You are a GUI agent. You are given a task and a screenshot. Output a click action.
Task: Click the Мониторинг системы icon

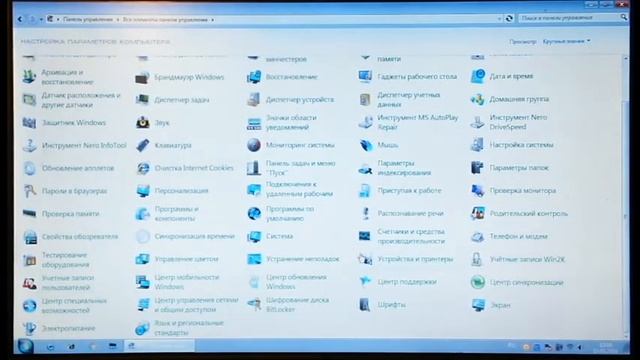pyautogui.click(x=254, y=145)
